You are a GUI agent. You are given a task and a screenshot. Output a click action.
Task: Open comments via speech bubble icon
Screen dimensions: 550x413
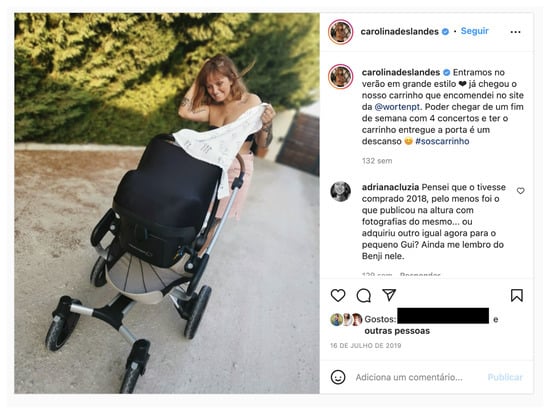tap(363, 295)
